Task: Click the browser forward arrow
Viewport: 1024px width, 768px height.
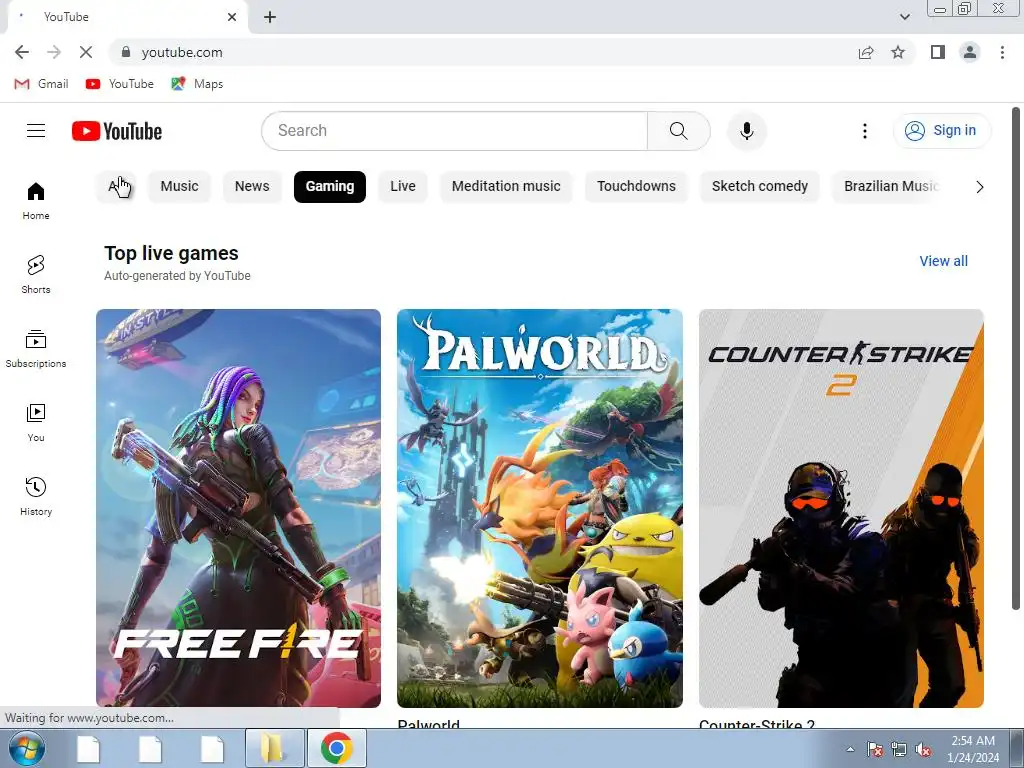Action: tap(54, 52)
